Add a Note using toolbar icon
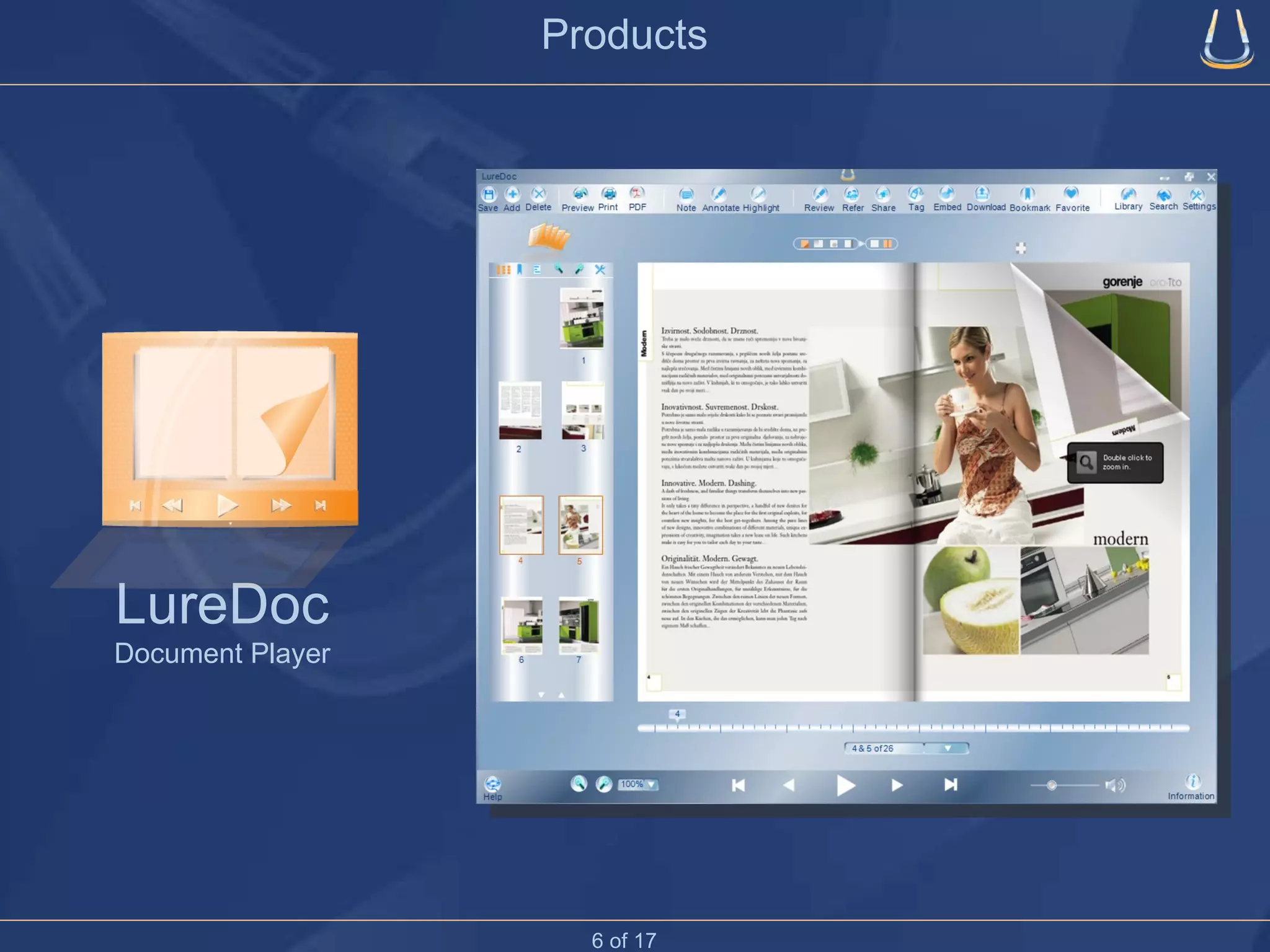 tap(686, 195)
